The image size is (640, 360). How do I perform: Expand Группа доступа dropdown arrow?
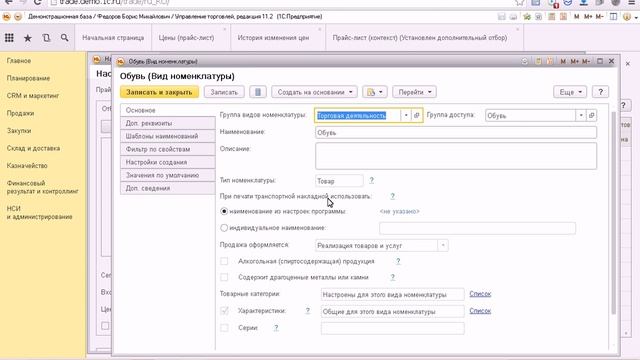tap(581, 116)
